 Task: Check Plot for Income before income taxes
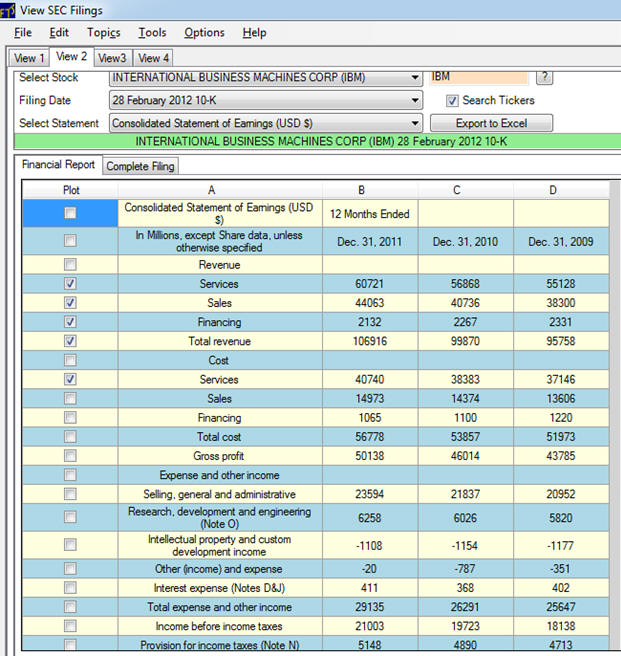(70, 626)
